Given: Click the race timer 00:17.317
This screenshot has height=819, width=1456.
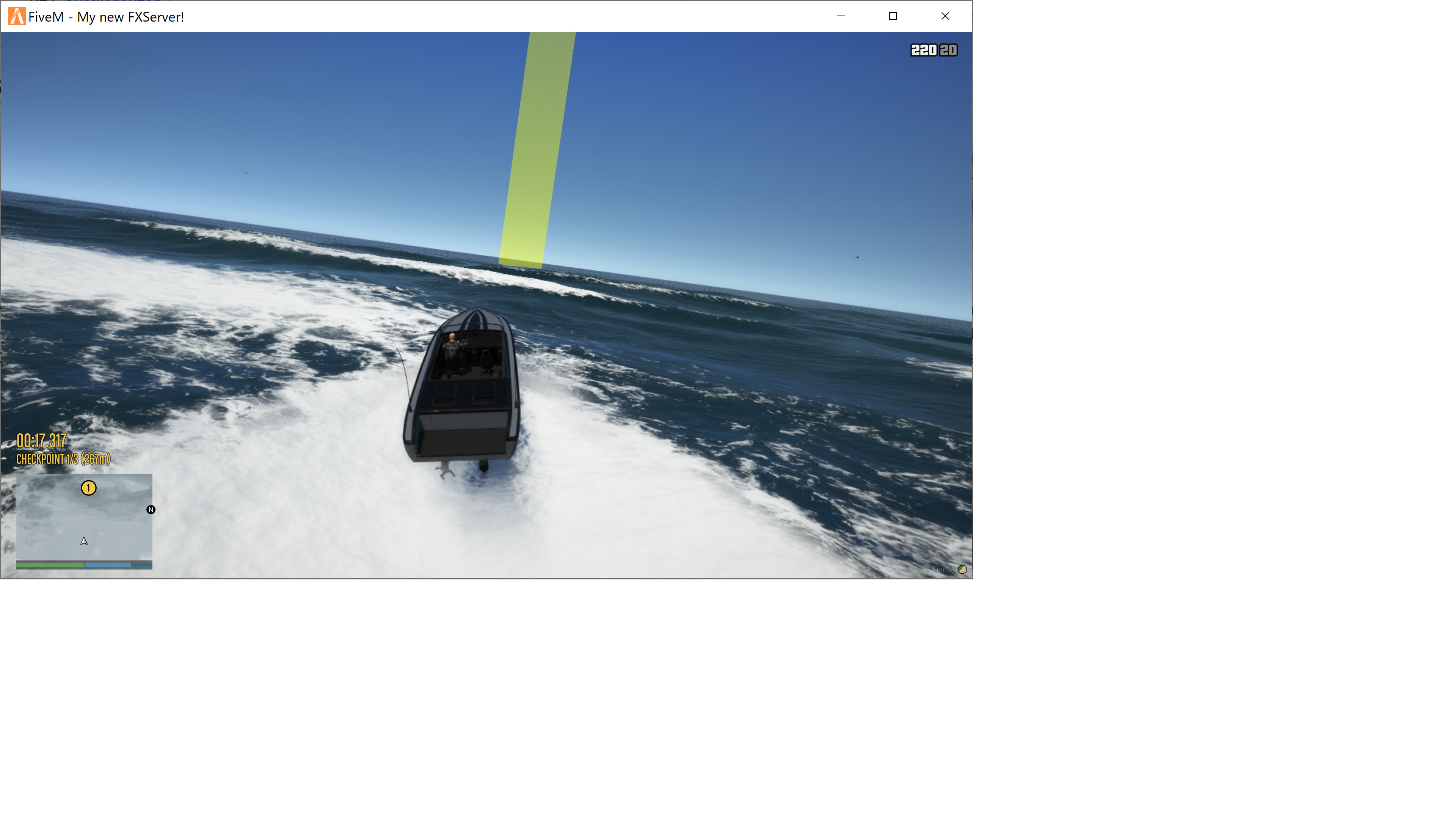Looking at the screenshot, I should click(42, 441).
